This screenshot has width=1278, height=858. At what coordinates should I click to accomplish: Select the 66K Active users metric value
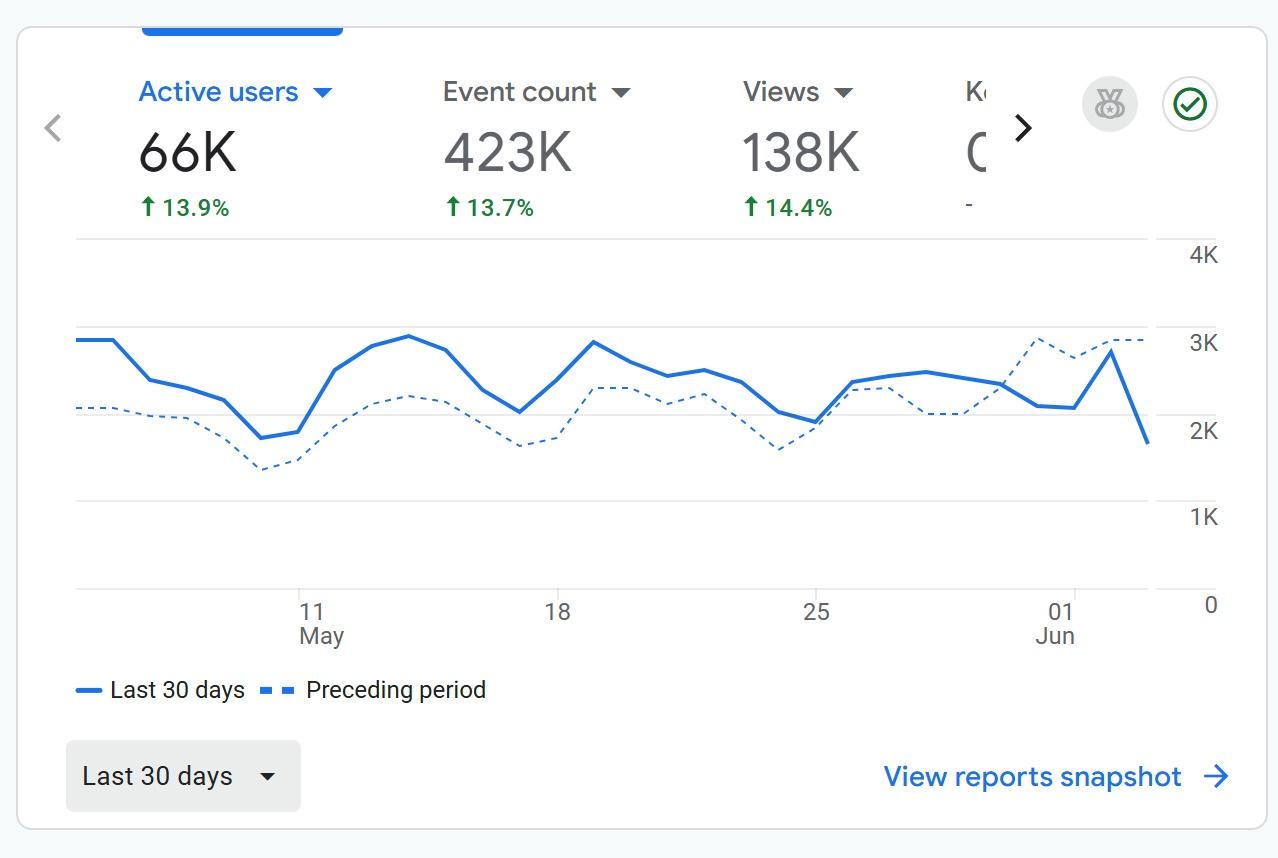click(187, 153)
